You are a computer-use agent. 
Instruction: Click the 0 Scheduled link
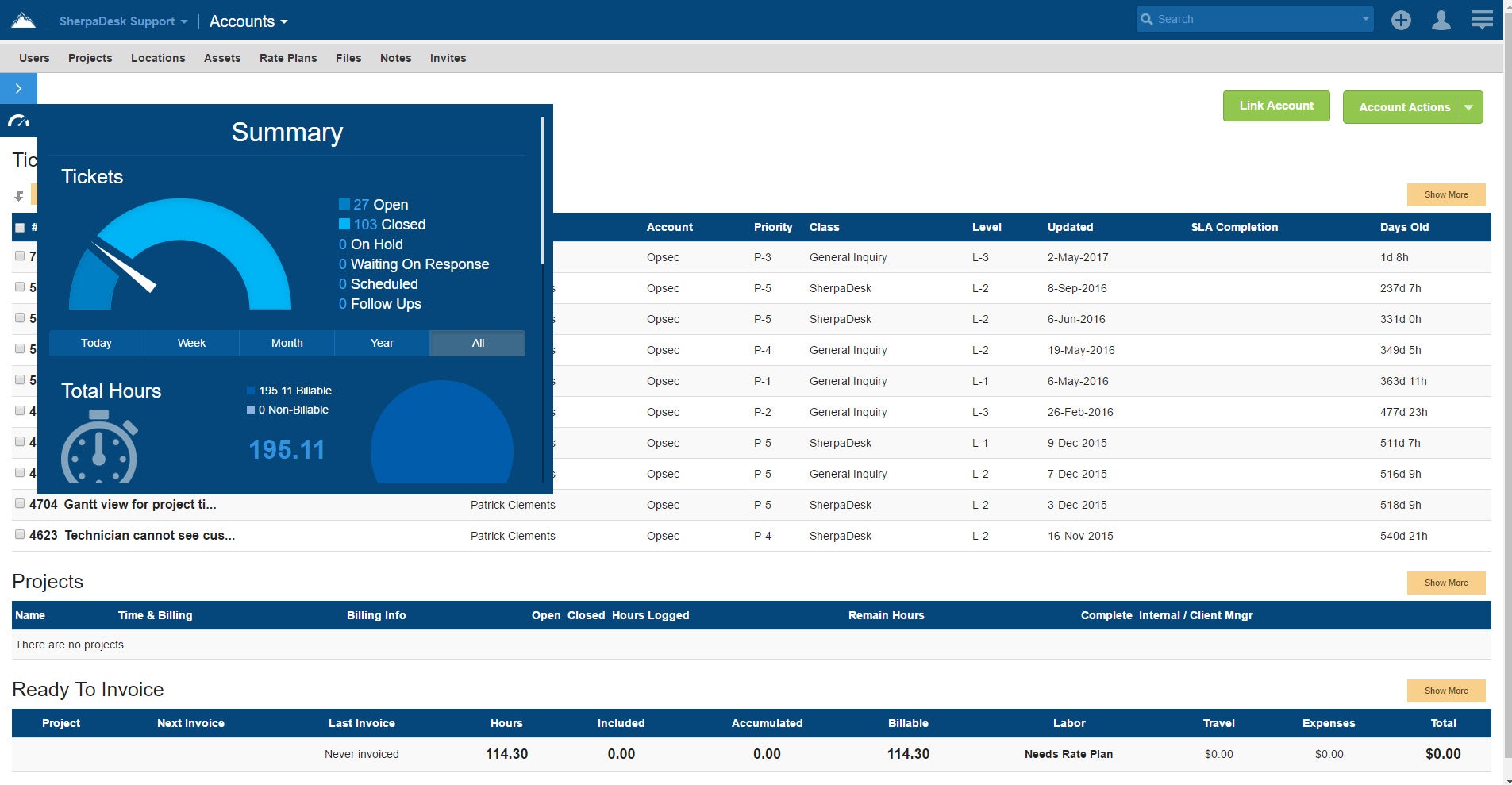[378, 284]
